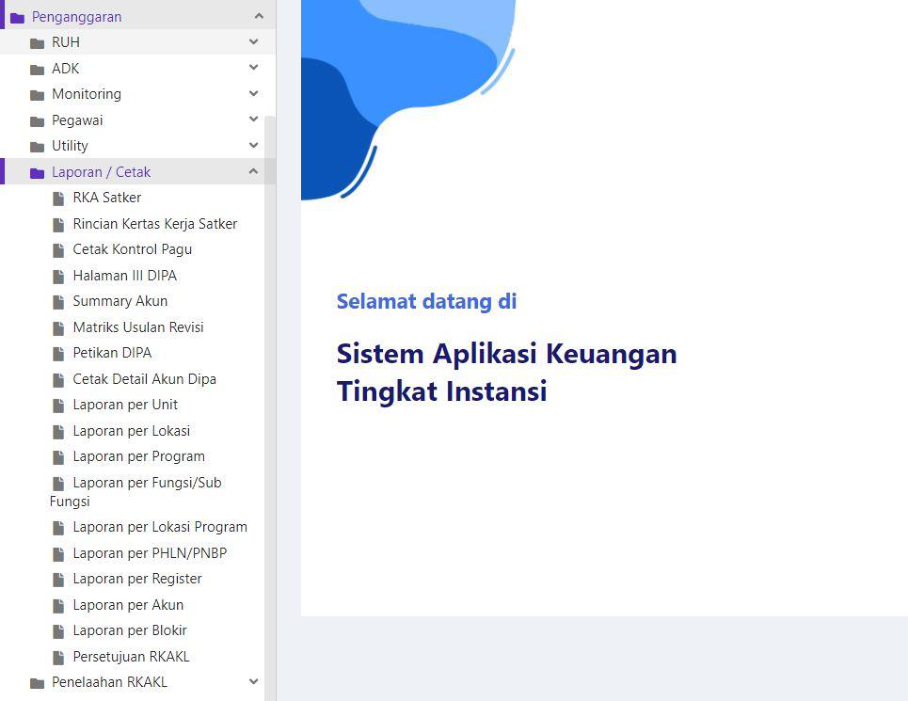Expand the ADK menu chevron

point(254,68)
